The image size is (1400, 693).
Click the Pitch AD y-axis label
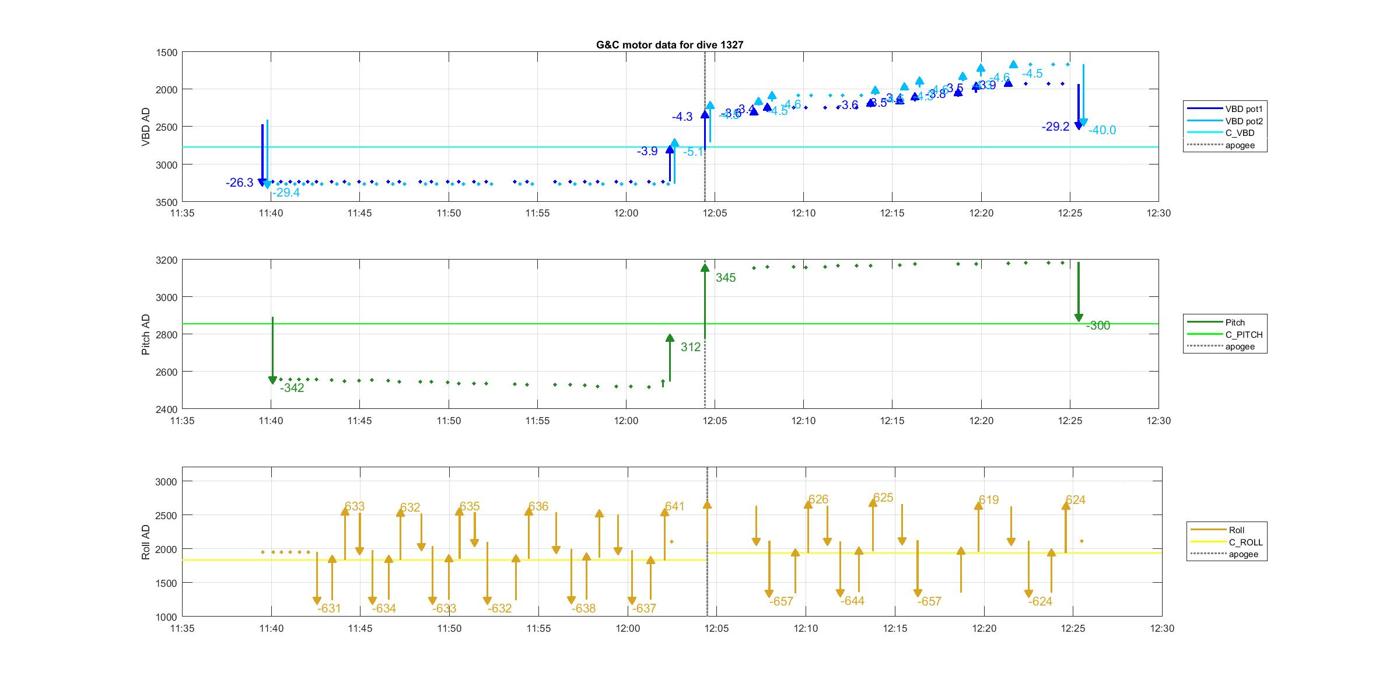(146, 334)
